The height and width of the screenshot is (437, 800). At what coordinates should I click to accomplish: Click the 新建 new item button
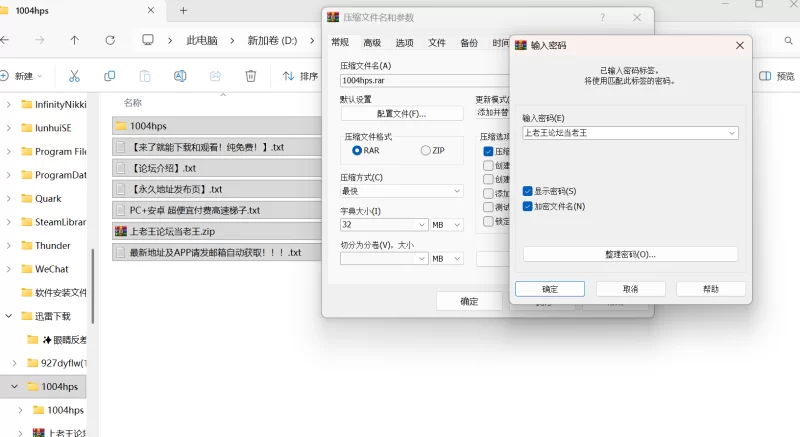pos(21,76)
